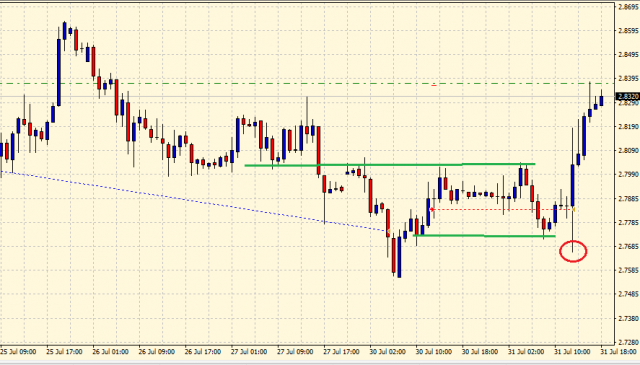Click the 2.7585 price axis label
640x365 pixels.
point(629,270)
